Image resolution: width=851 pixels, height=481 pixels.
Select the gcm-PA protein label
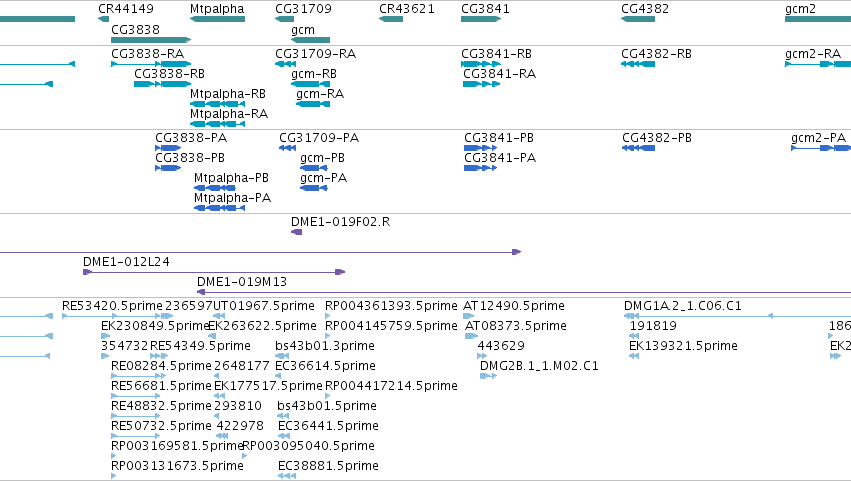(323, 178)
